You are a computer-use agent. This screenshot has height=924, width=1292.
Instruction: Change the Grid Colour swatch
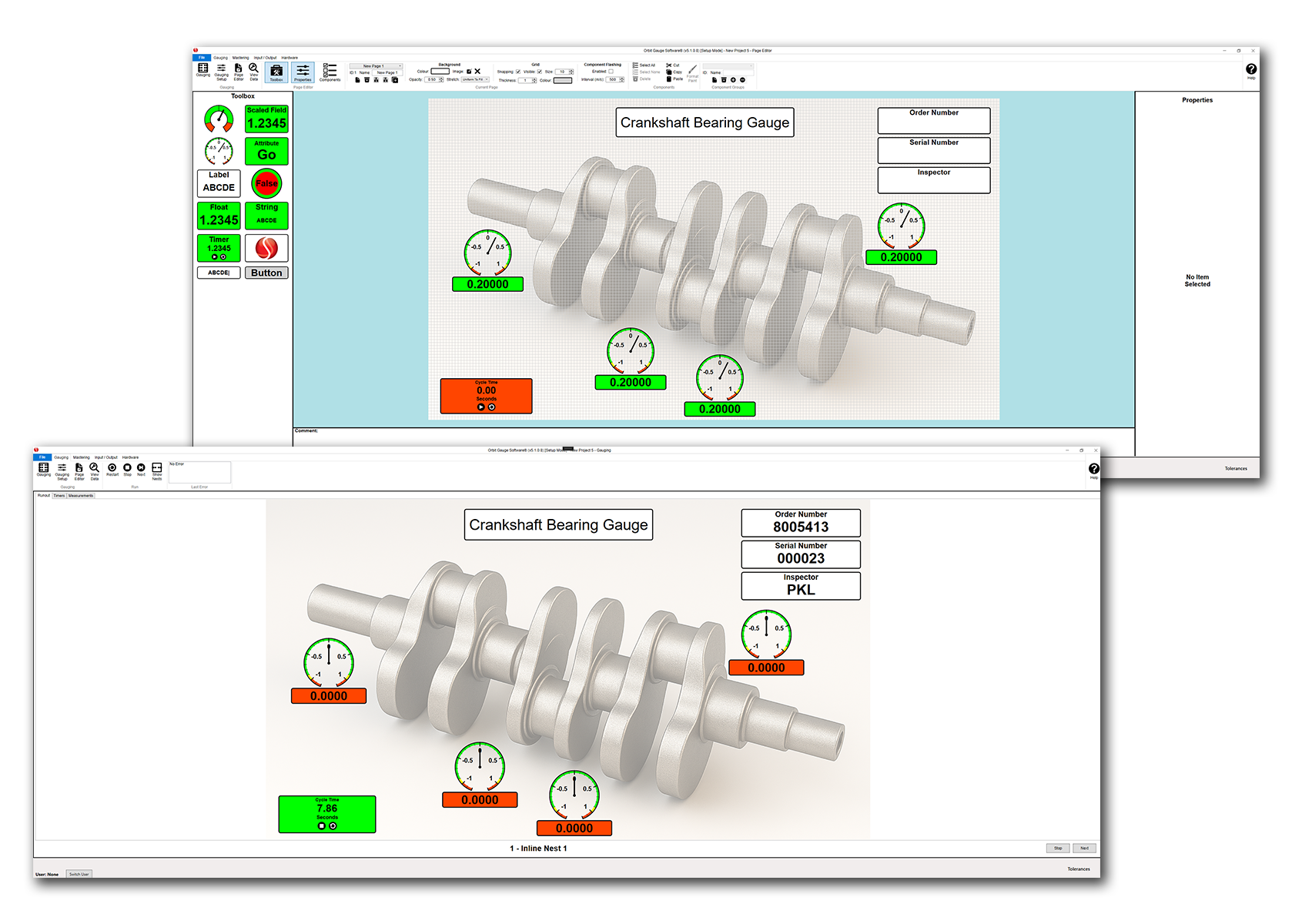coord(563,81)
